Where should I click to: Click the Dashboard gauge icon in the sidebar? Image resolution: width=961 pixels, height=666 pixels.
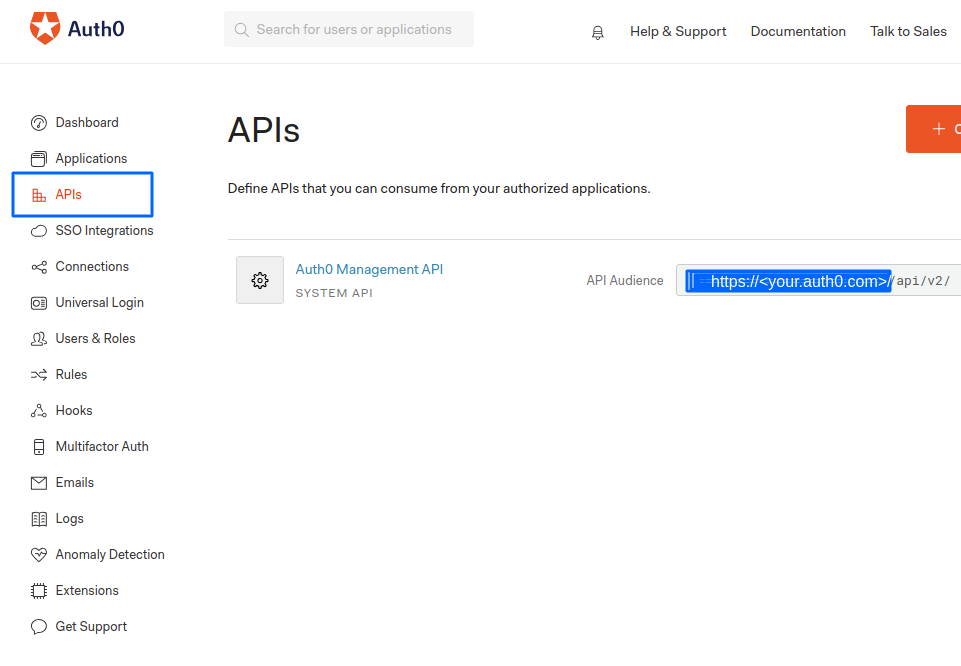(x=39, y=123)
